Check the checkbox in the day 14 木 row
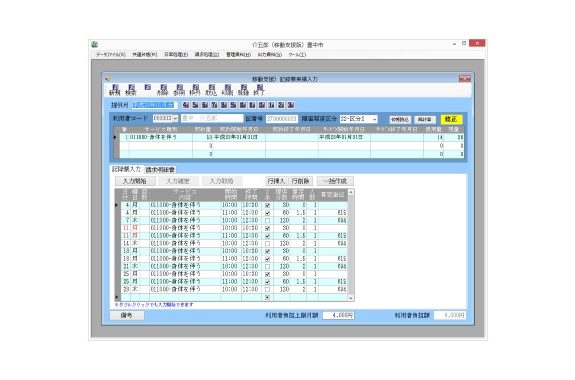 [x=267, y=244]
